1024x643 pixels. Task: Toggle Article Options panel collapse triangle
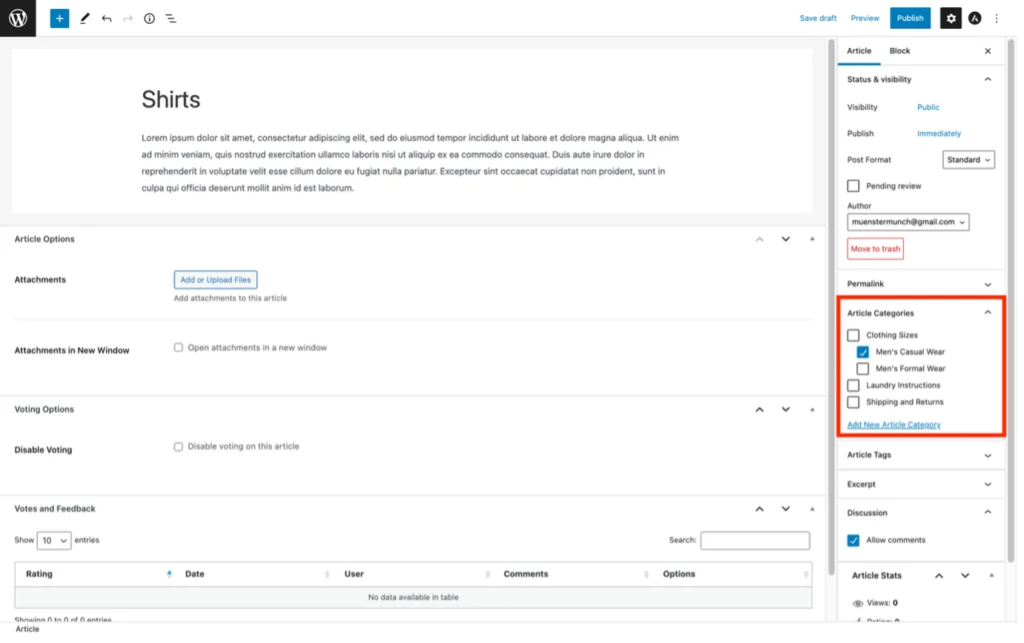coord(812,240)
